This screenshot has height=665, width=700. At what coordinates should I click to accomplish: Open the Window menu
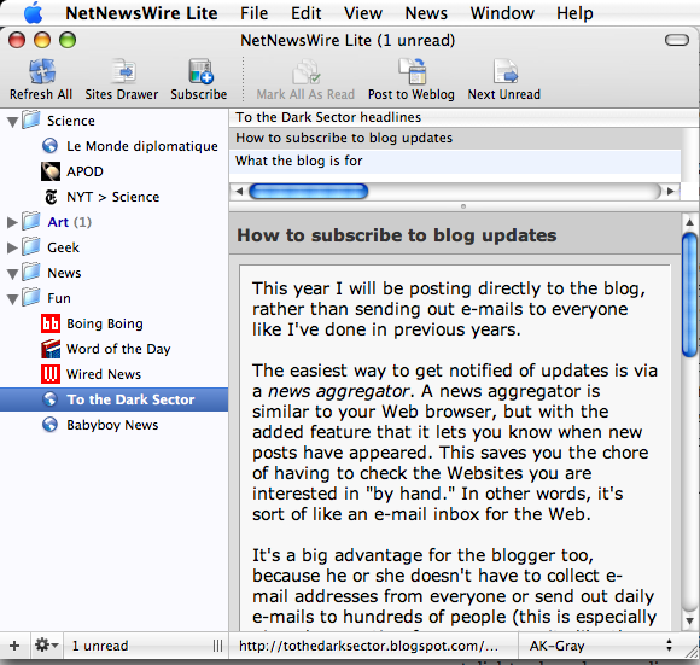(502, 13)
